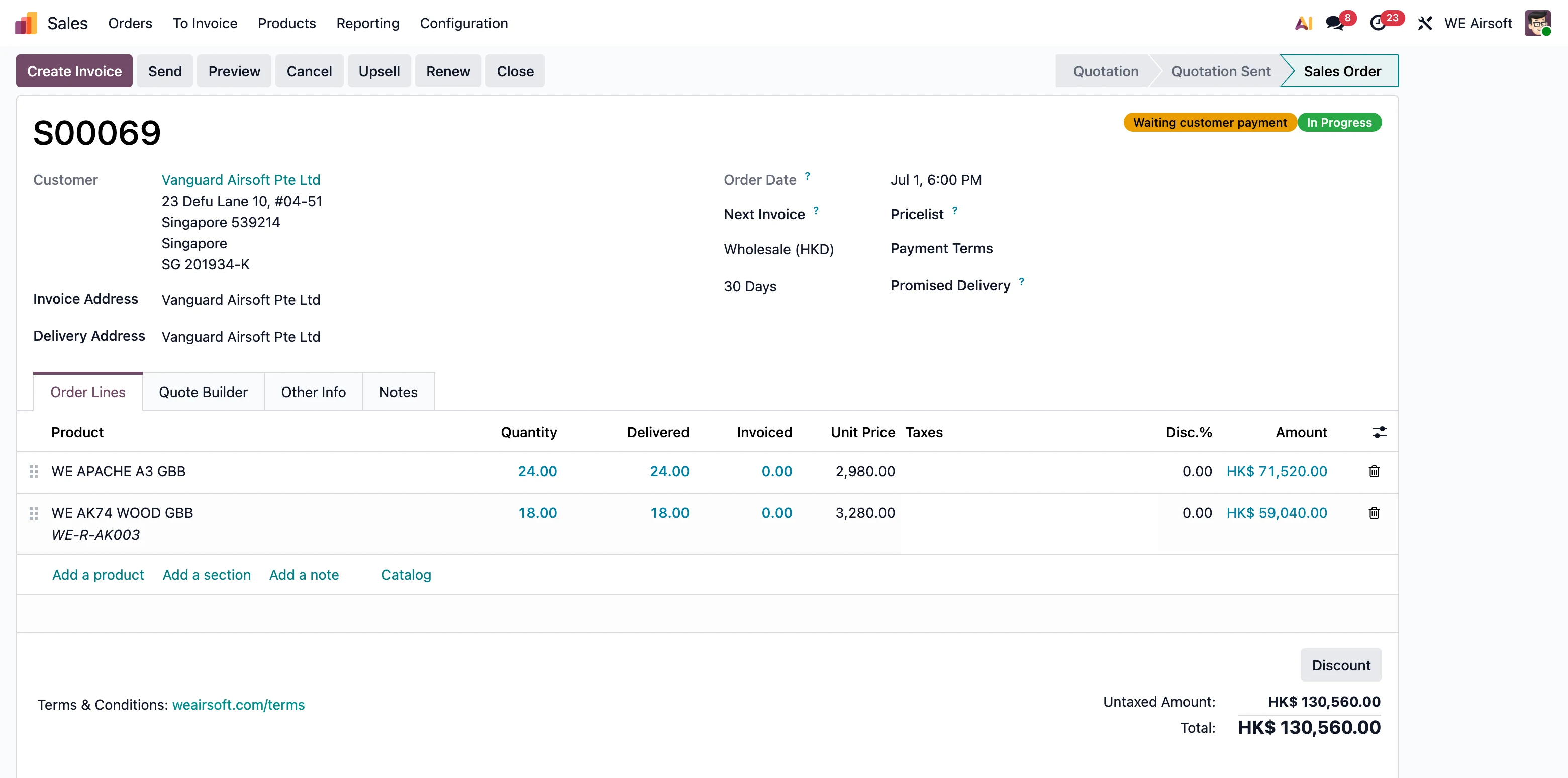Open the Vanguard Airsoft Pte Ltd customer link
Screen dimensions: 1568x778
240,180
